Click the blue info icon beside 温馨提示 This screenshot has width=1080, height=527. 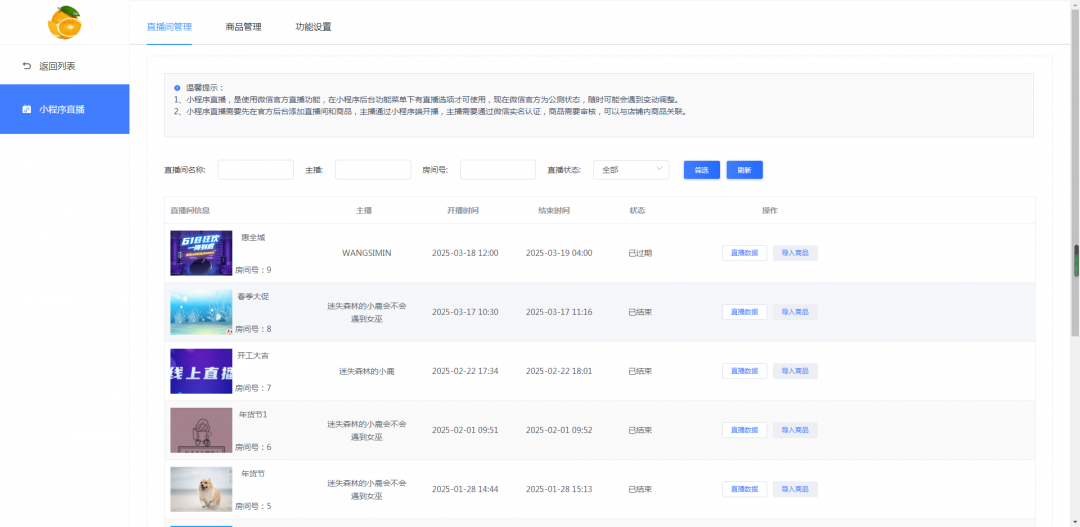coord(177,88)
